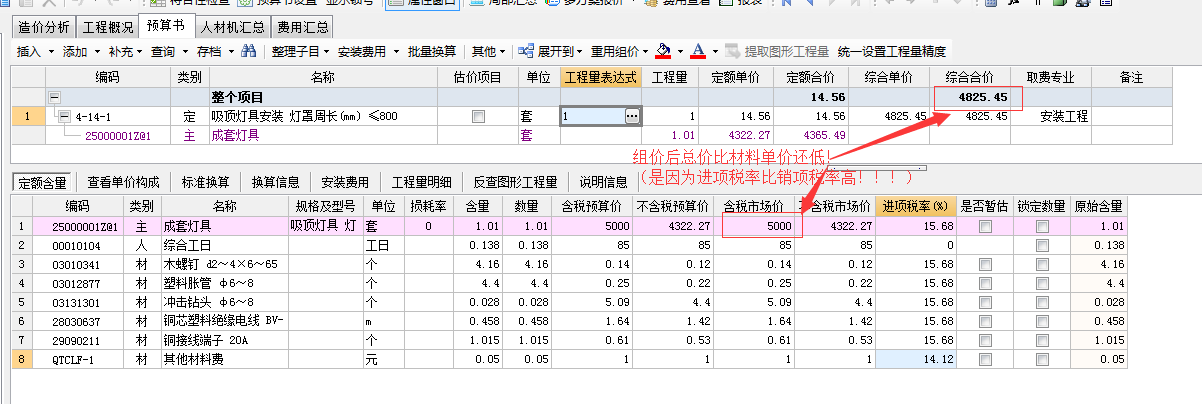Open the 换算信息 tab
The width and height of the screenshot is (1202, 404).
(275, 182)
